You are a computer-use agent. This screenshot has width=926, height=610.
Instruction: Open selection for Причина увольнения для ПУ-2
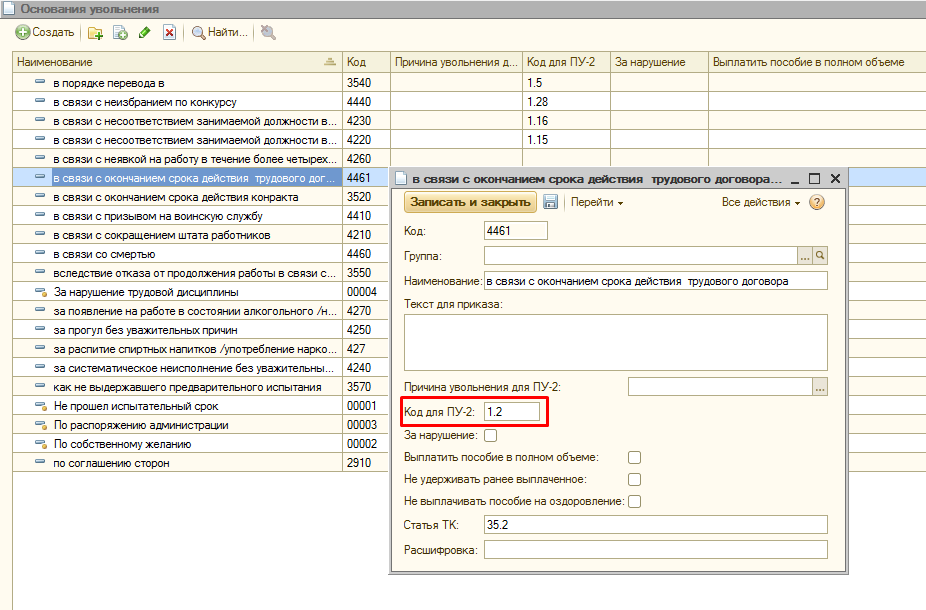pyautogui.click(x=821, y=387)
